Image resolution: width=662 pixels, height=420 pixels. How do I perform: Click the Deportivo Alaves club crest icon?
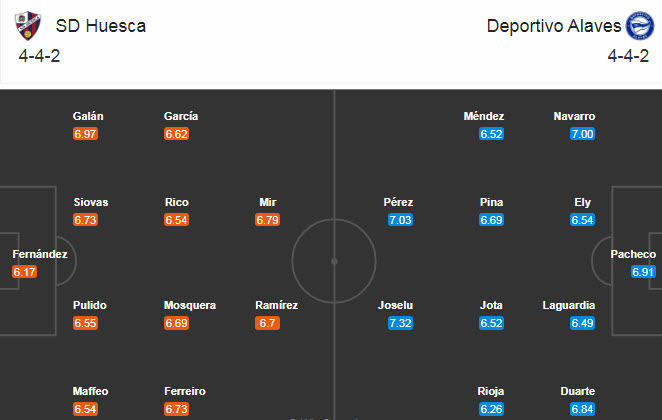636,25
